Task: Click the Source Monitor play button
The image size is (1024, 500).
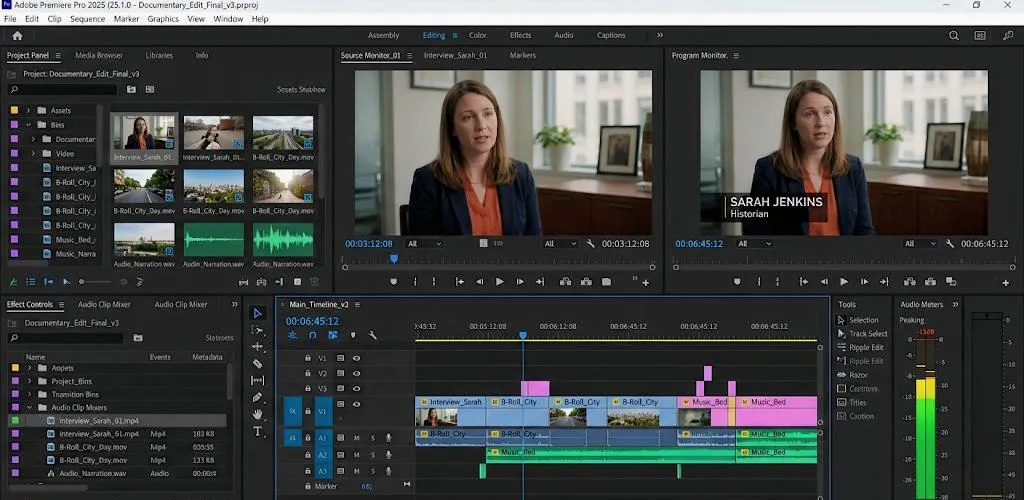Action: (500, 282)
